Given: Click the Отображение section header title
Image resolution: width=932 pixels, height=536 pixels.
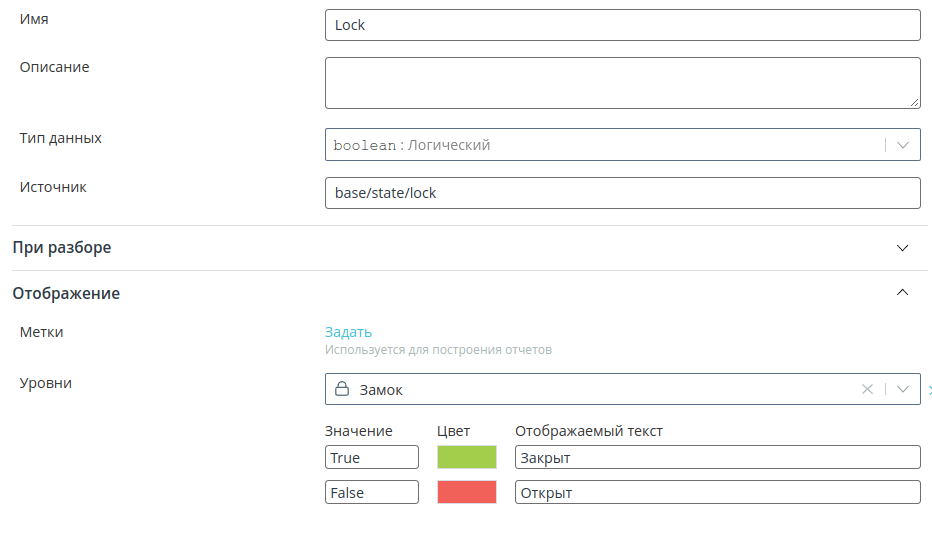Looking at the screenshot, I should (x=66, y=293).
